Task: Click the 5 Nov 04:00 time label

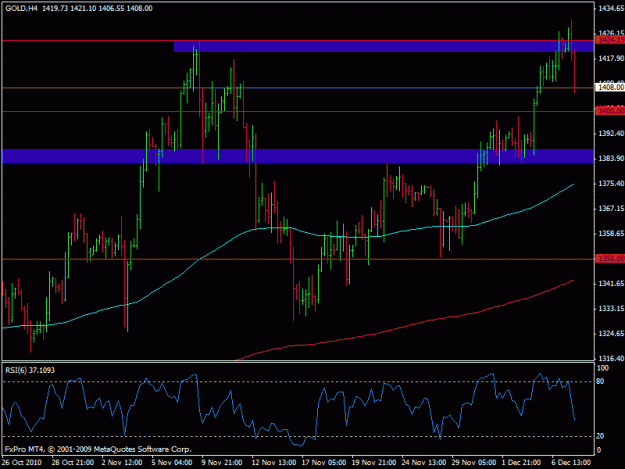Action: pos(171,462)
